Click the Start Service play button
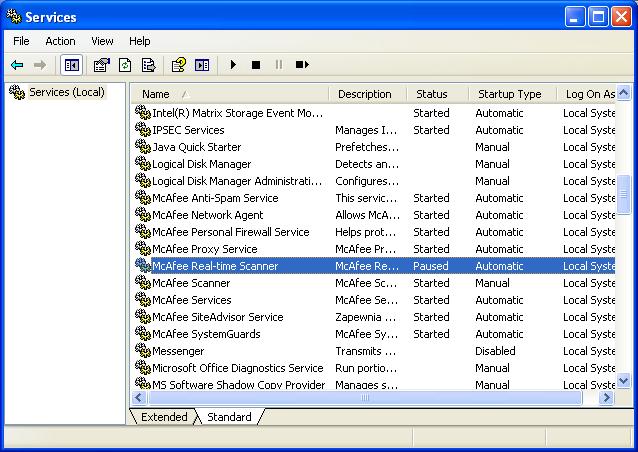The width and height of the screenshot is (638, 452). click(233, 65)
